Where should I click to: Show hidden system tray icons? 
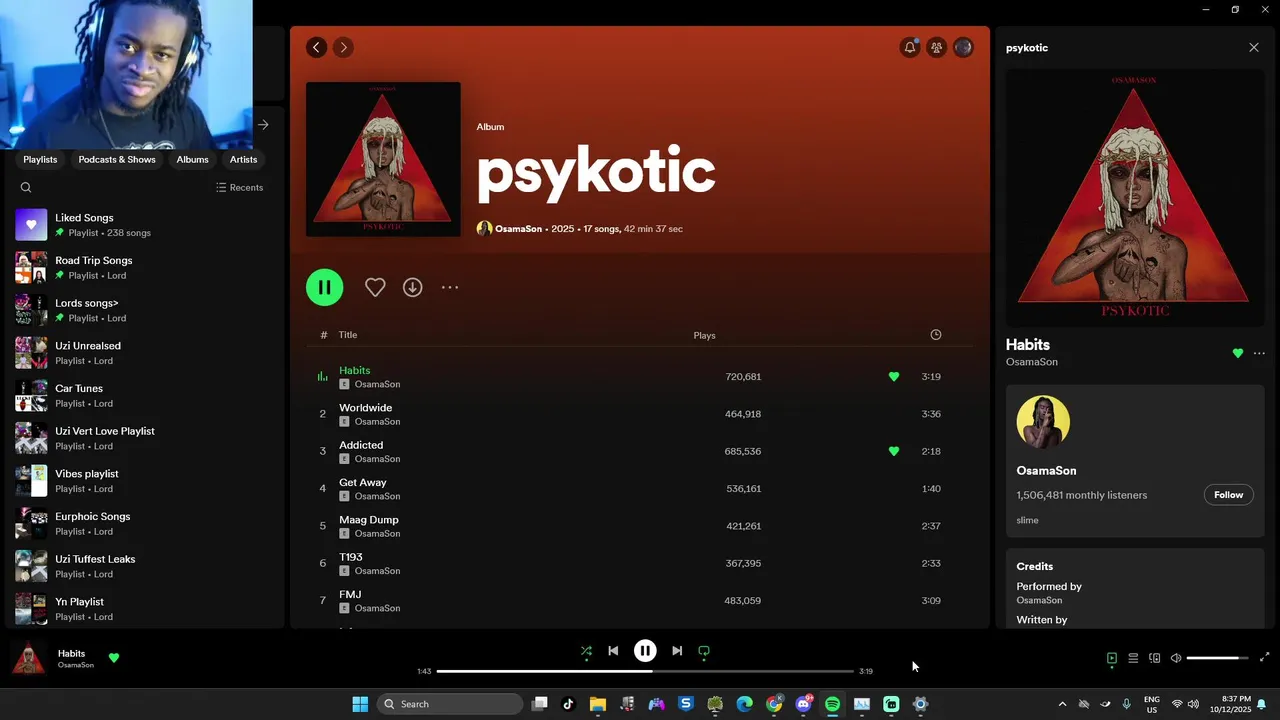click(1062, 704)
